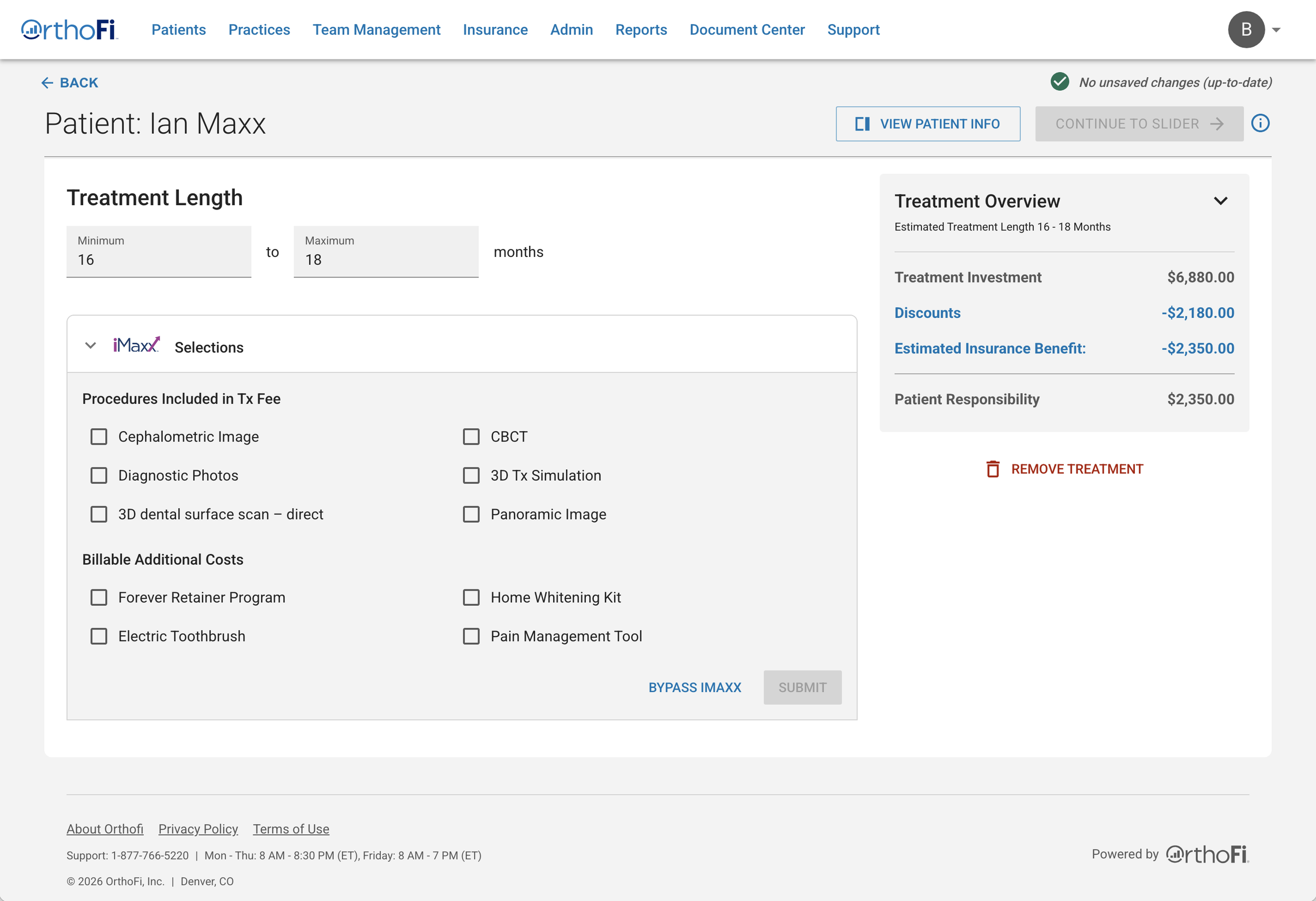Click the trash icon for Remove Treatment
Screen dimensions: 1316x901
point(992,469)
